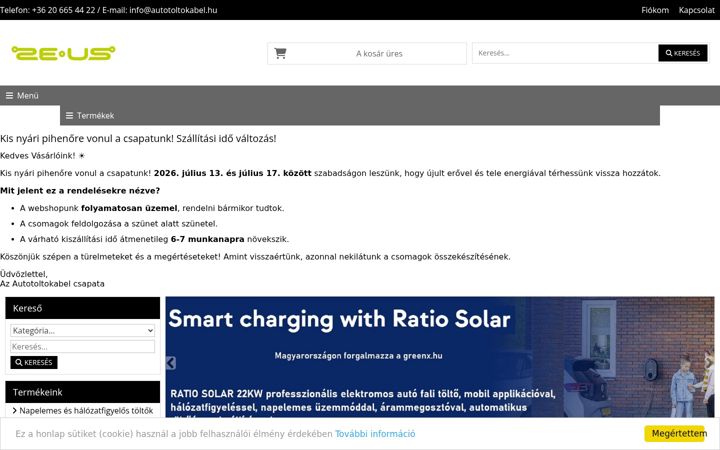This screenshot has height=450, width=720.
Task: Click the Smart charging with Ratio Solar banner
Action: [440, 357]
